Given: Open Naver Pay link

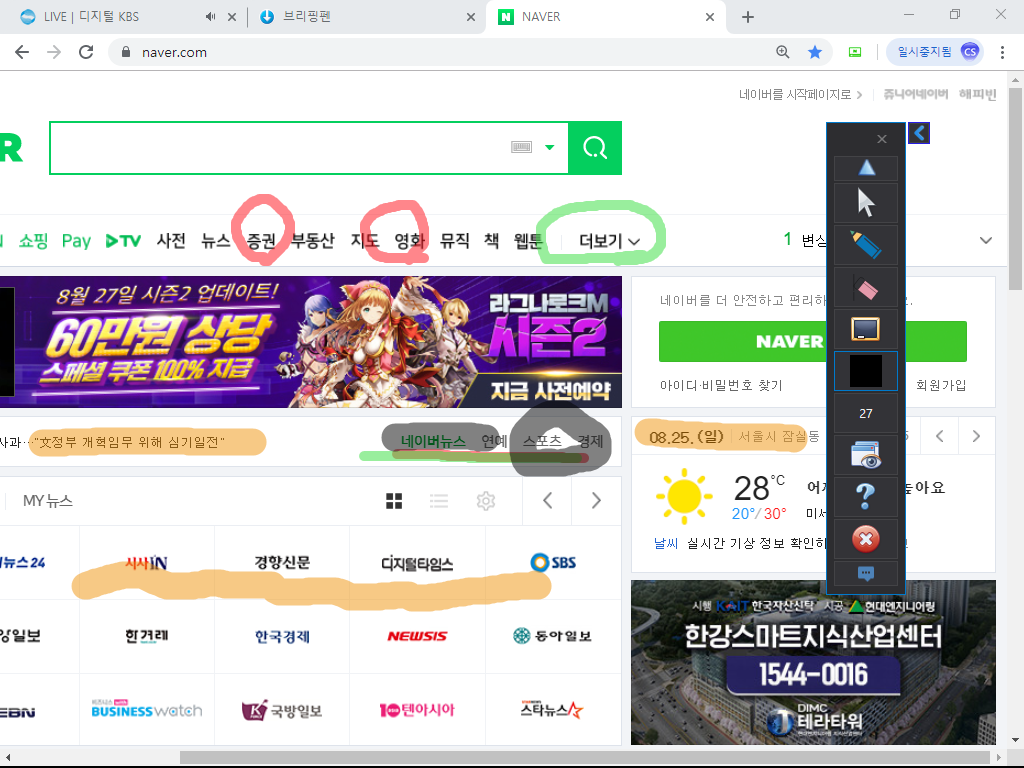Looking at the screenshot, I should (x=76, y=241).
